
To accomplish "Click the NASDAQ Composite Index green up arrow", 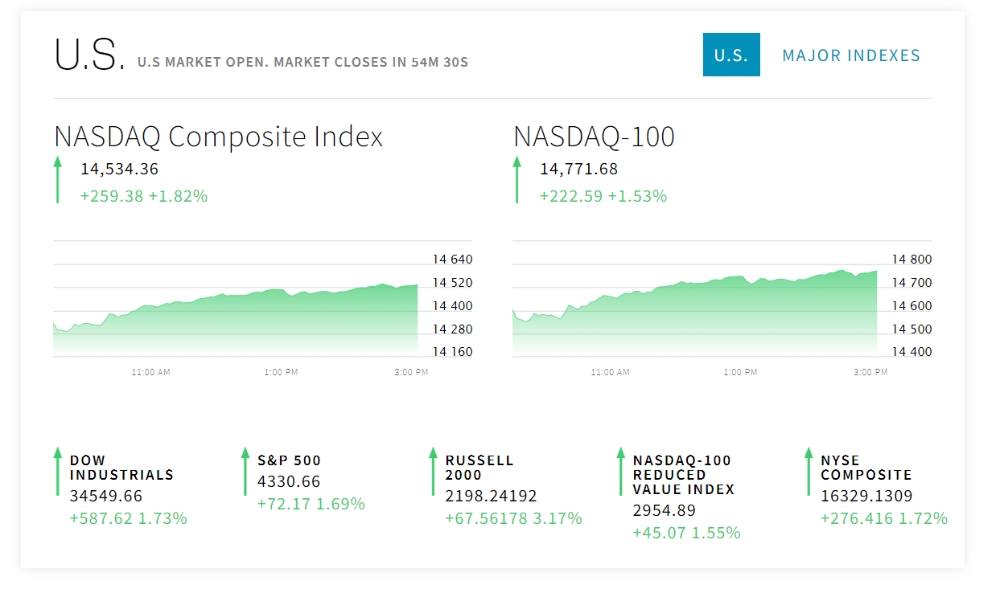I will [58, 180].
